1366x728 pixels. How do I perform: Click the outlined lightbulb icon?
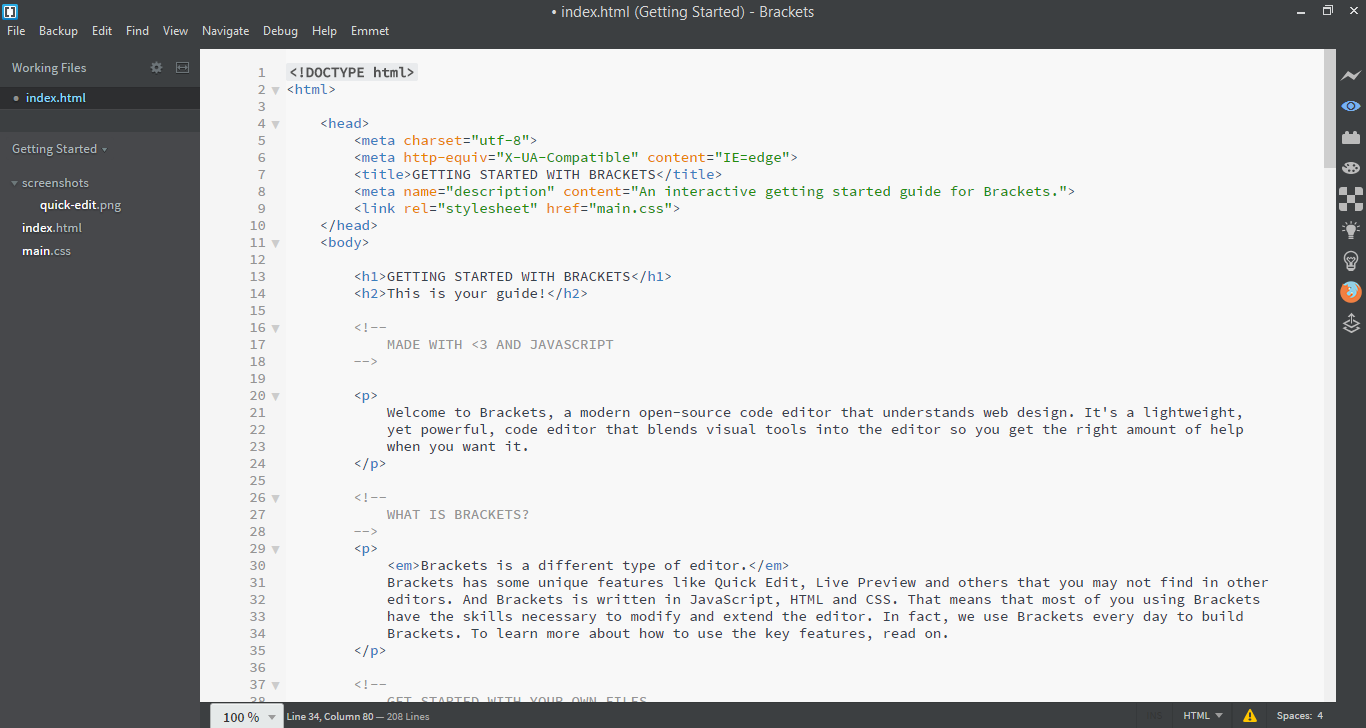point(1351,261)
